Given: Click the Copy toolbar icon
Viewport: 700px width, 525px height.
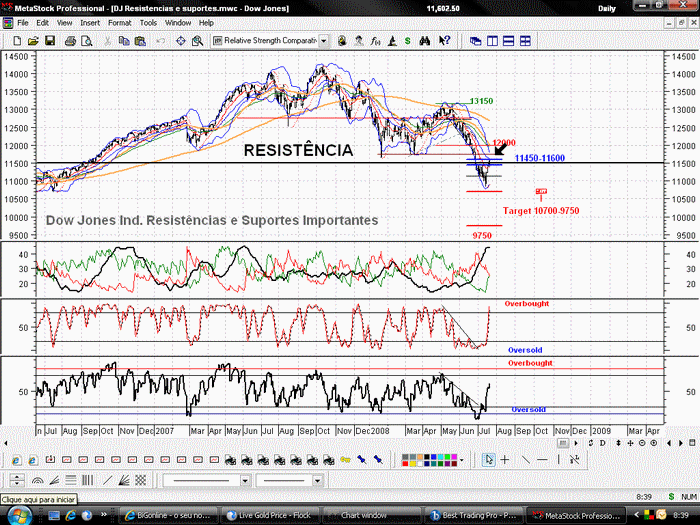Looking at the screenshot, I should (124, 41).
